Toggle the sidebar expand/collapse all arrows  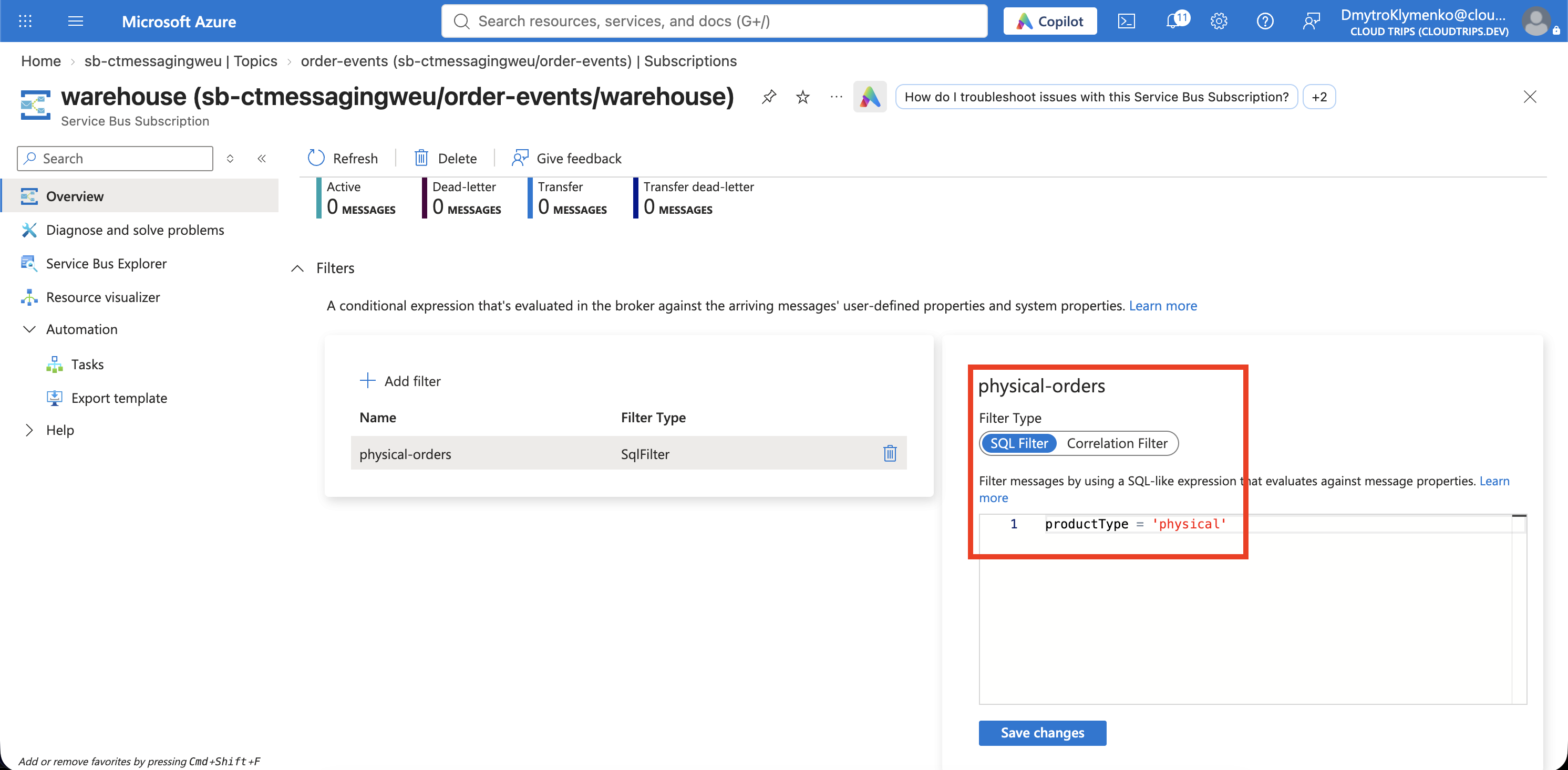coord(230,159)
